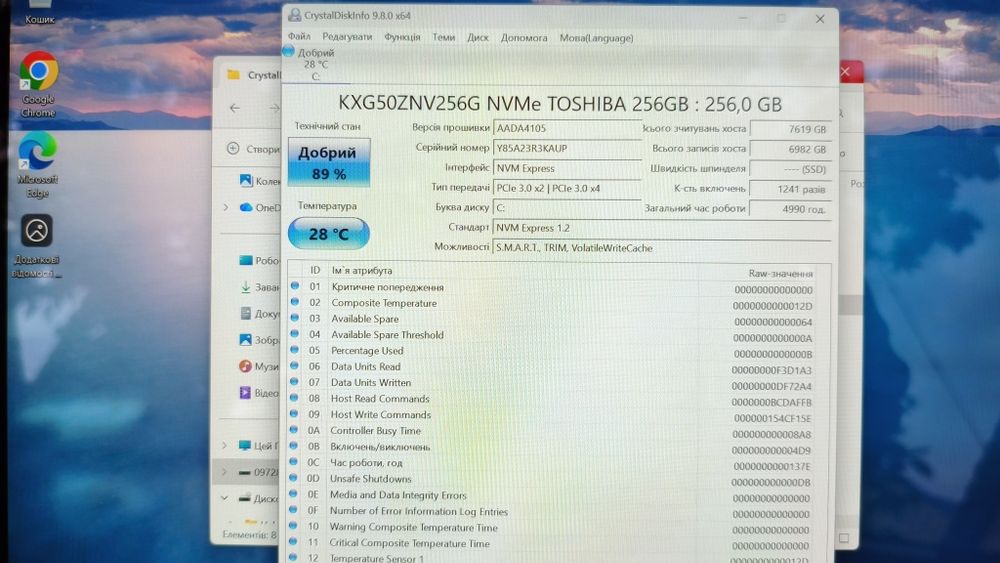Select Number of Error Information Log Entries row

coord(550,512)
